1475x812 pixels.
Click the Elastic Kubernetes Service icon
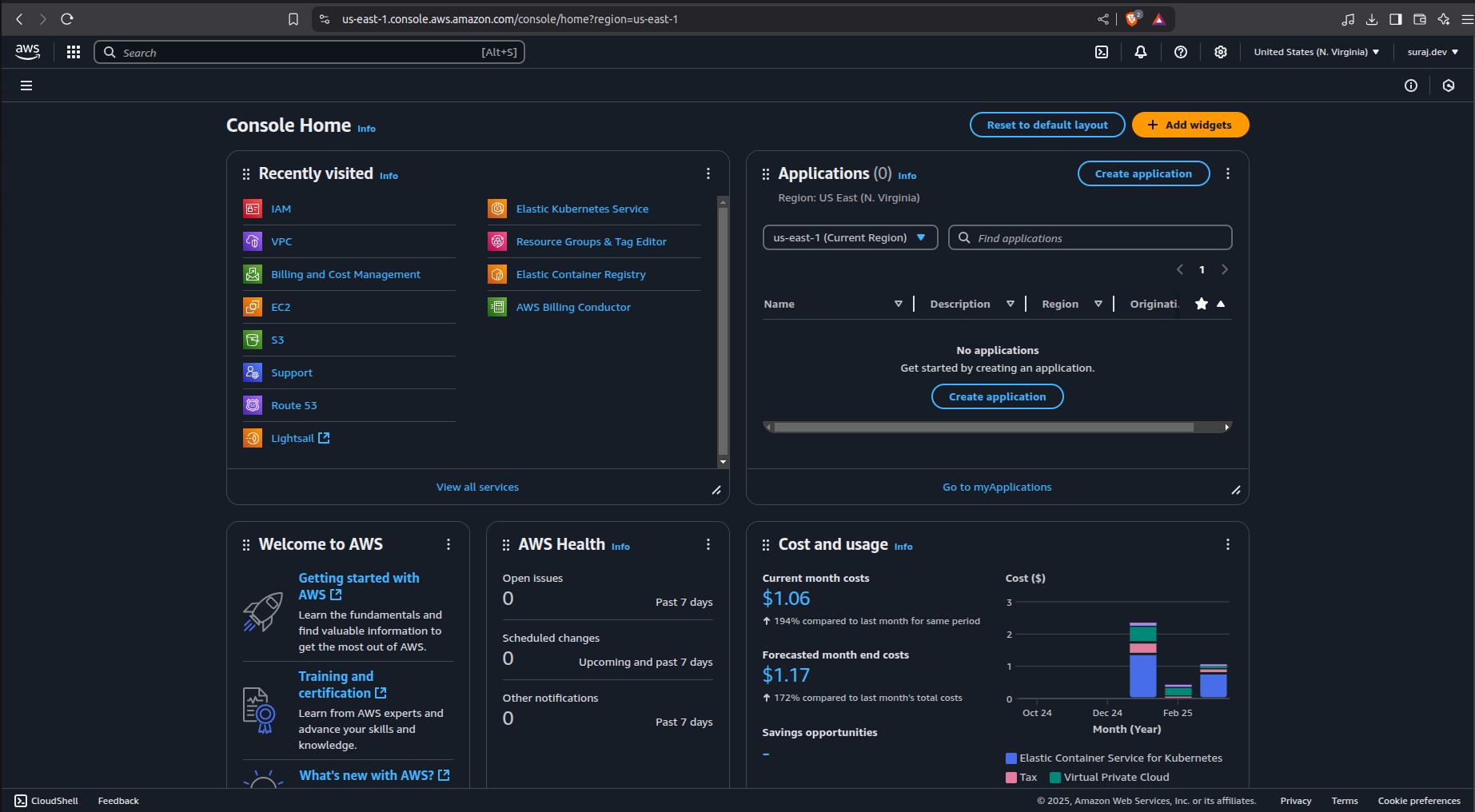(x=497, y=209)
